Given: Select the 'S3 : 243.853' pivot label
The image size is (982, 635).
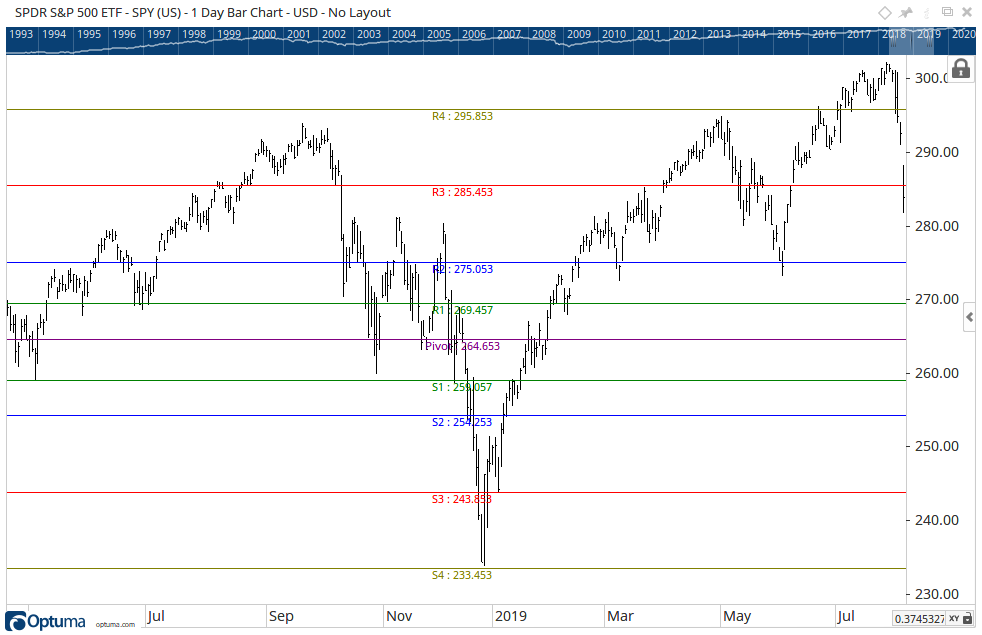Looking at the screenshot, I should [462, 499].
